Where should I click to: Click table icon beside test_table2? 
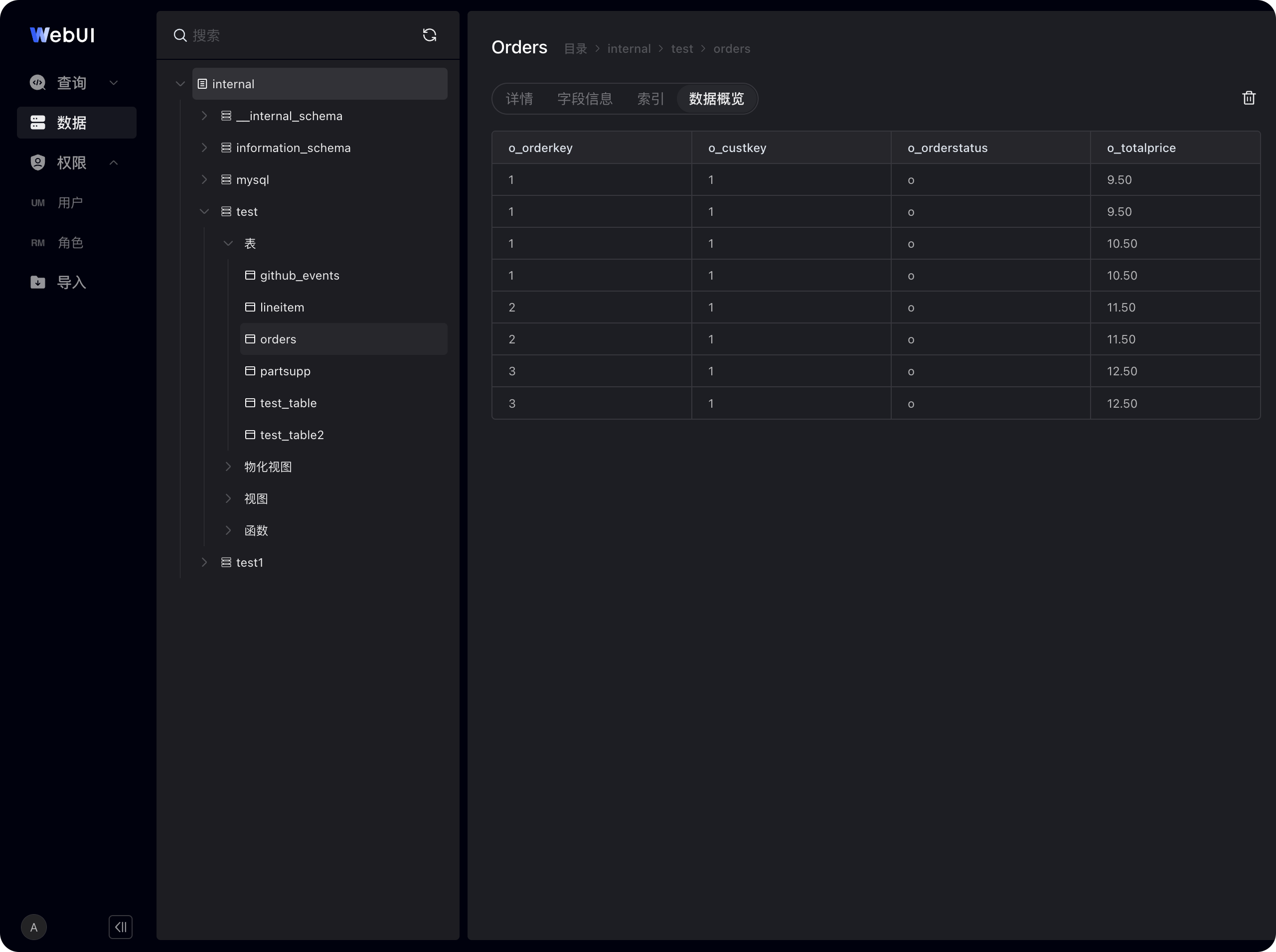(250, 435)
